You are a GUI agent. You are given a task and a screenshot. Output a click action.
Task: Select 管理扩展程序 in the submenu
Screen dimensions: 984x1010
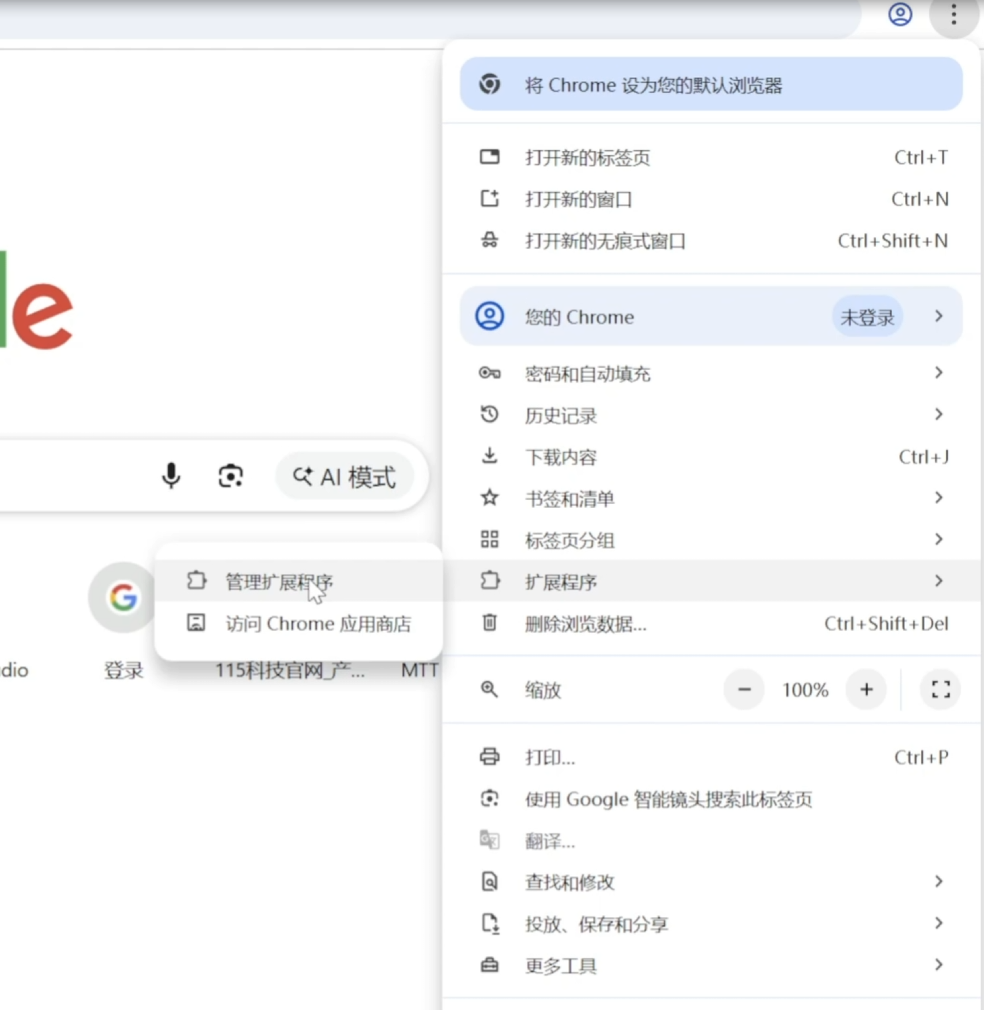[x=299, y=581]
